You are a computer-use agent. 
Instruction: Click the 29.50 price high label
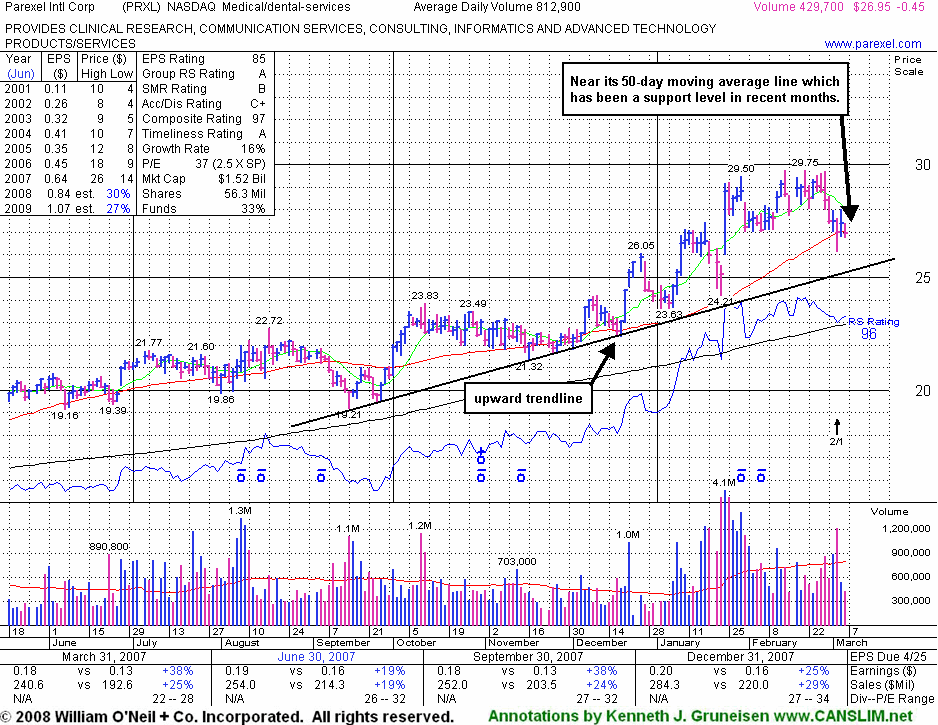coord(741,169)
